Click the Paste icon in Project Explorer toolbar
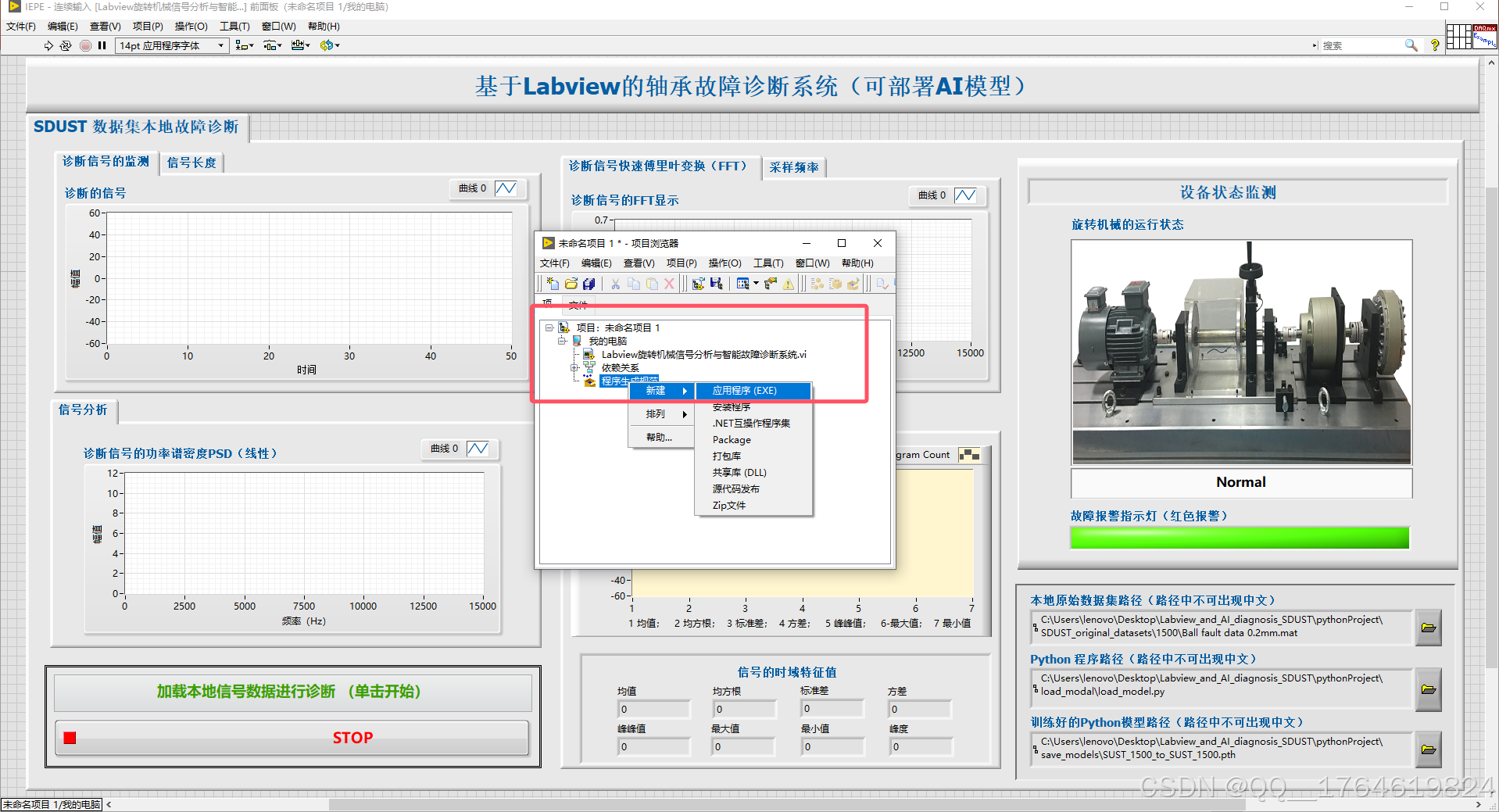Viewport: 1499px width, 812px height. coord(651,284)
